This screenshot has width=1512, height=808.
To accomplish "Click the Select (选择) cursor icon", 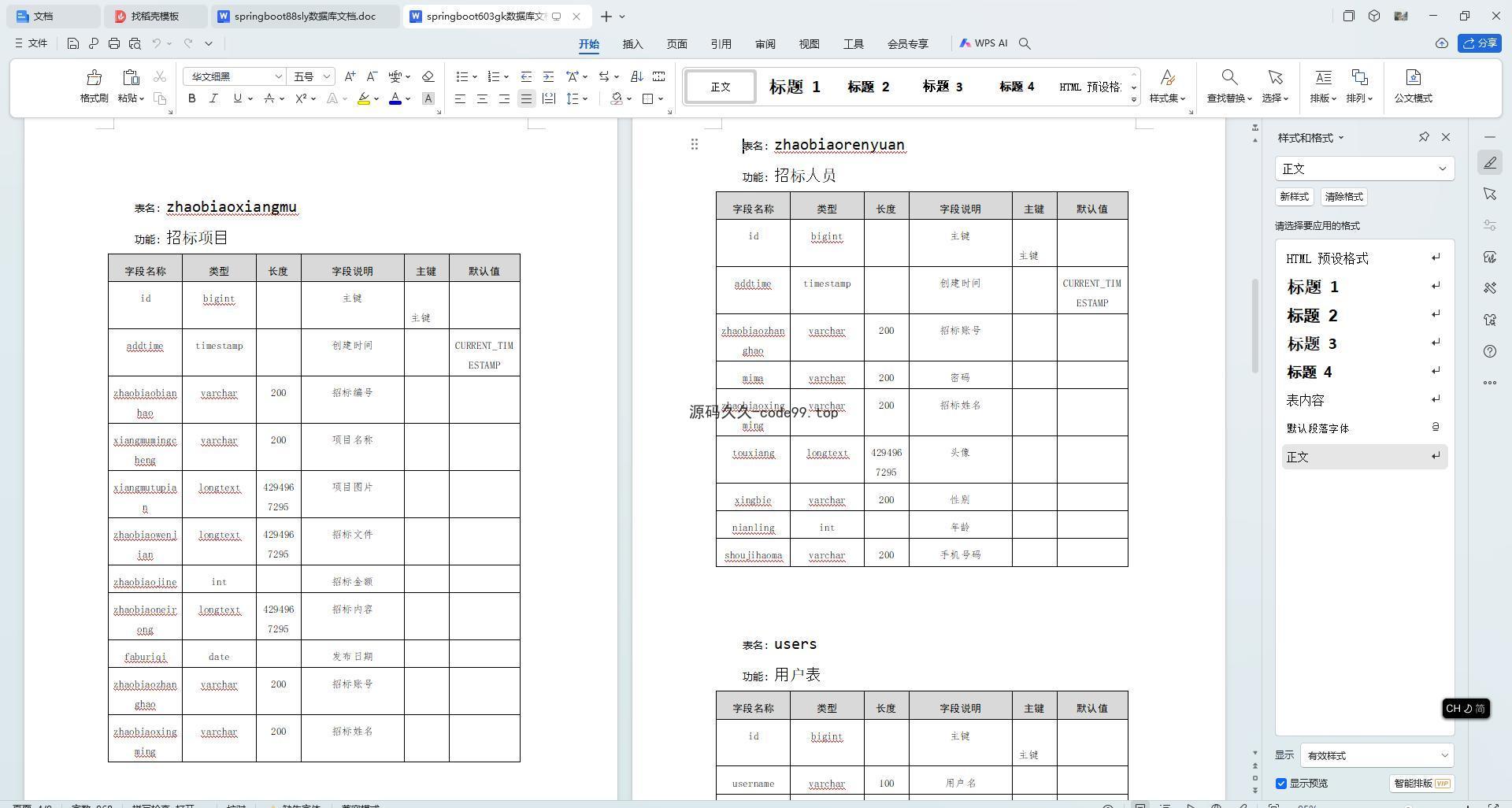I will pyautogui.click(x=1275, y=77).
